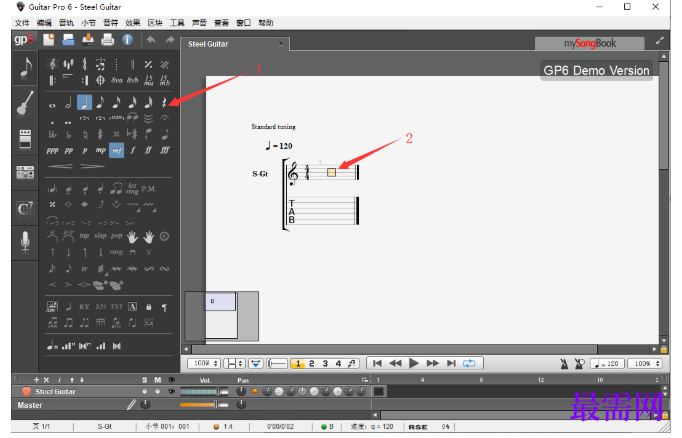This screenshot has width=682, height=438.
Task: Select the whole note duration
Action: pos(52,105)
